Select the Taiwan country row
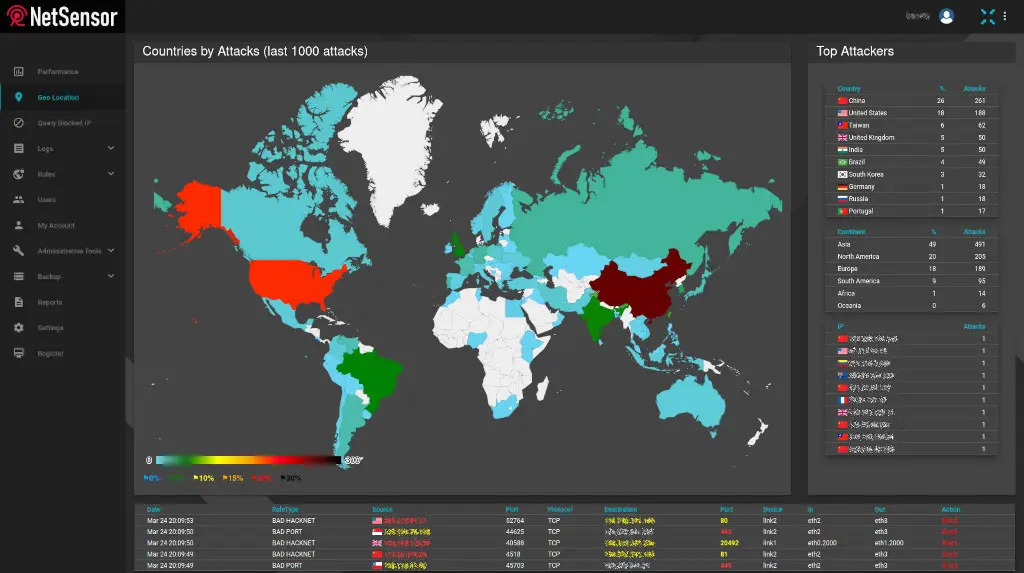The height and width of the screenshot is (573, 1024). 911,125
